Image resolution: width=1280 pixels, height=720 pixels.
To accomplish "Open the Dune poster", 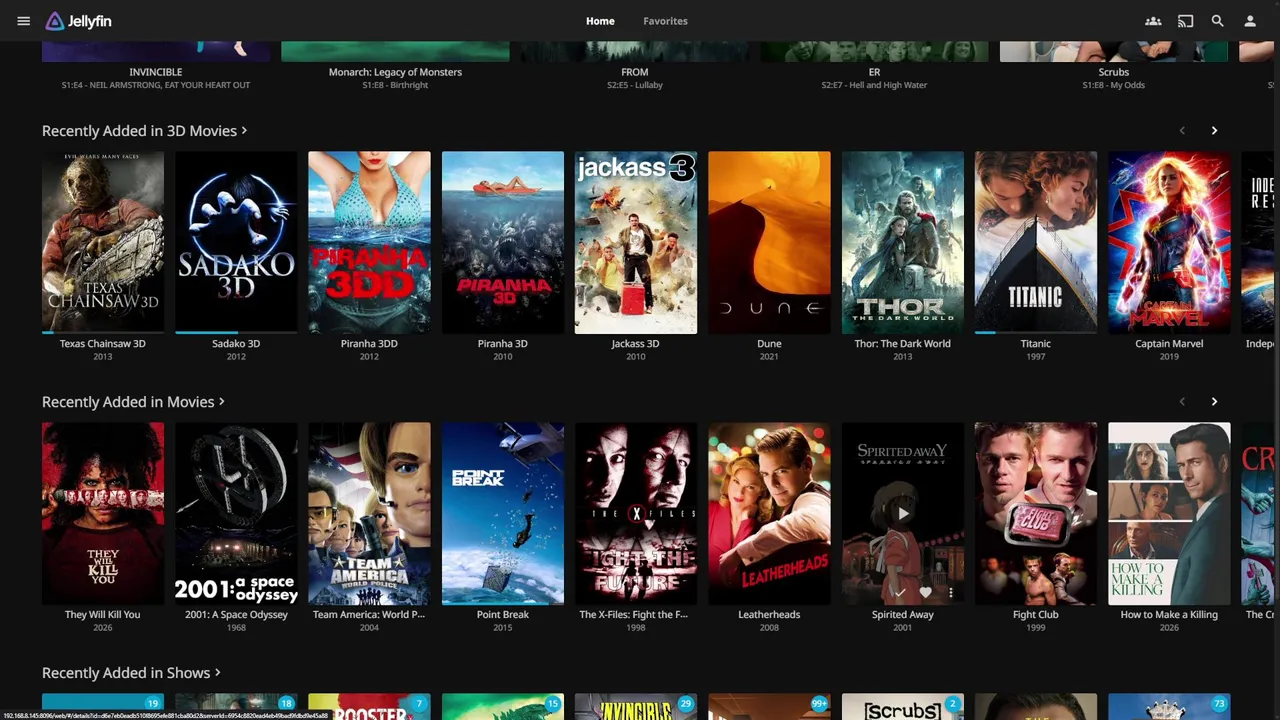I will 769,242.
